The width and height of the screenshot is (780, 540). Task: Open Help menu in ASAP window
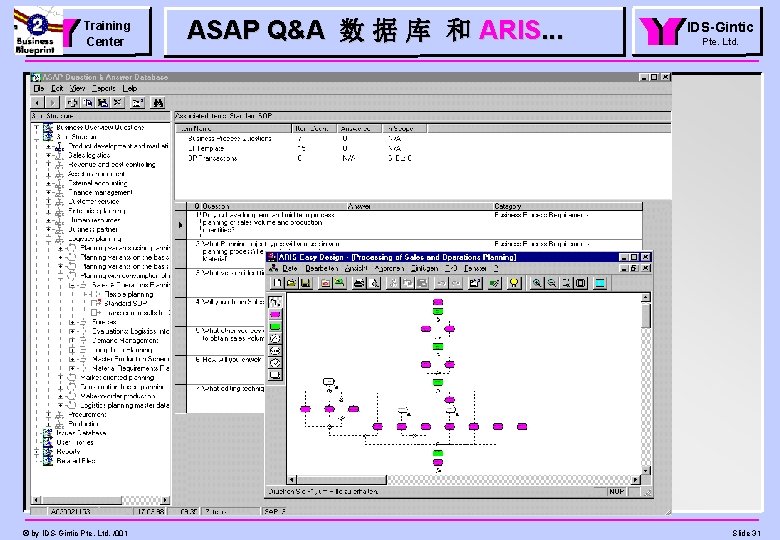coord(129,89)
